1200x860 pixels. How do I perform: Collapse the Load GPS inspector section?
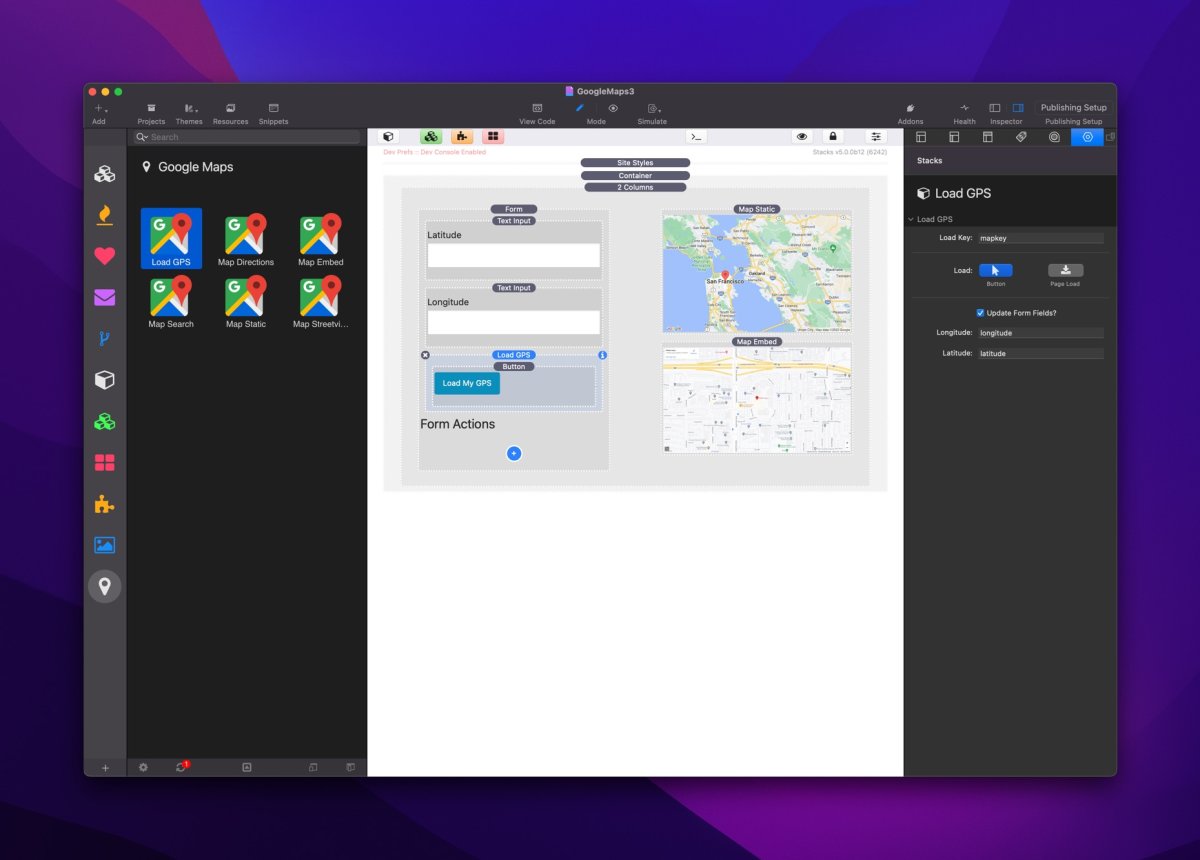click(x=911, y=219)
